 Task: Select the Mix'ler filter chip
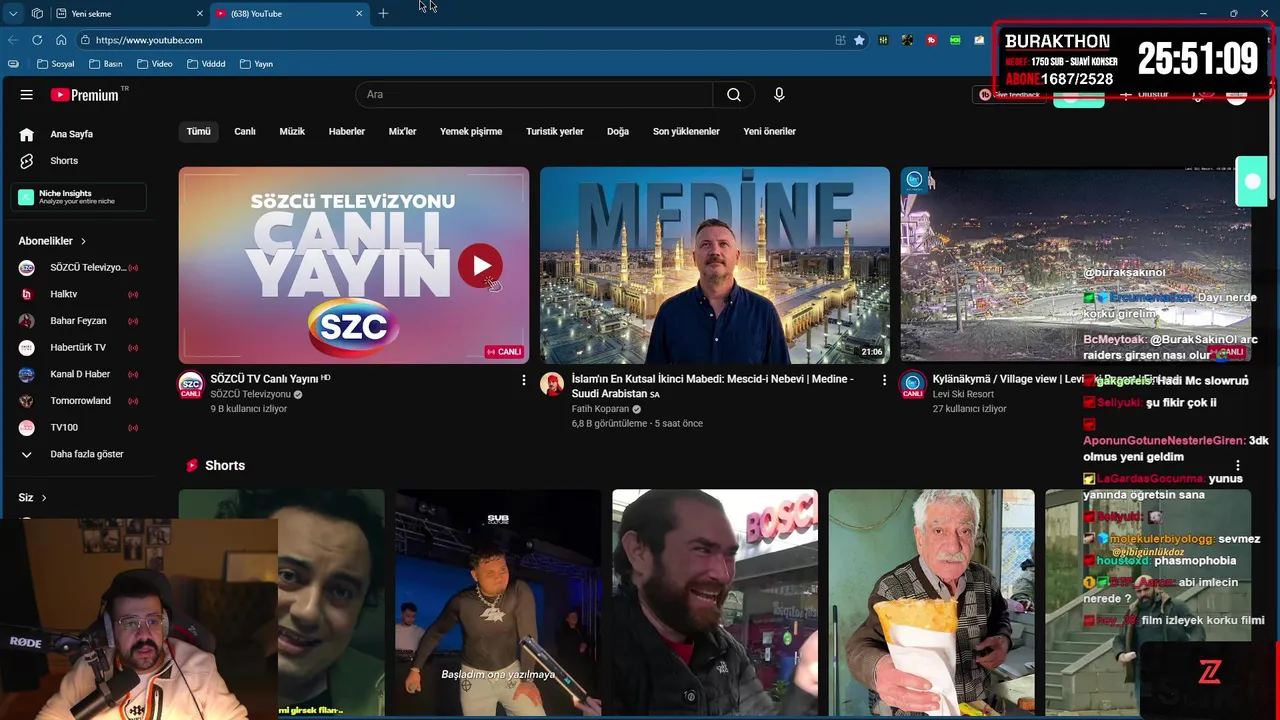402,131
